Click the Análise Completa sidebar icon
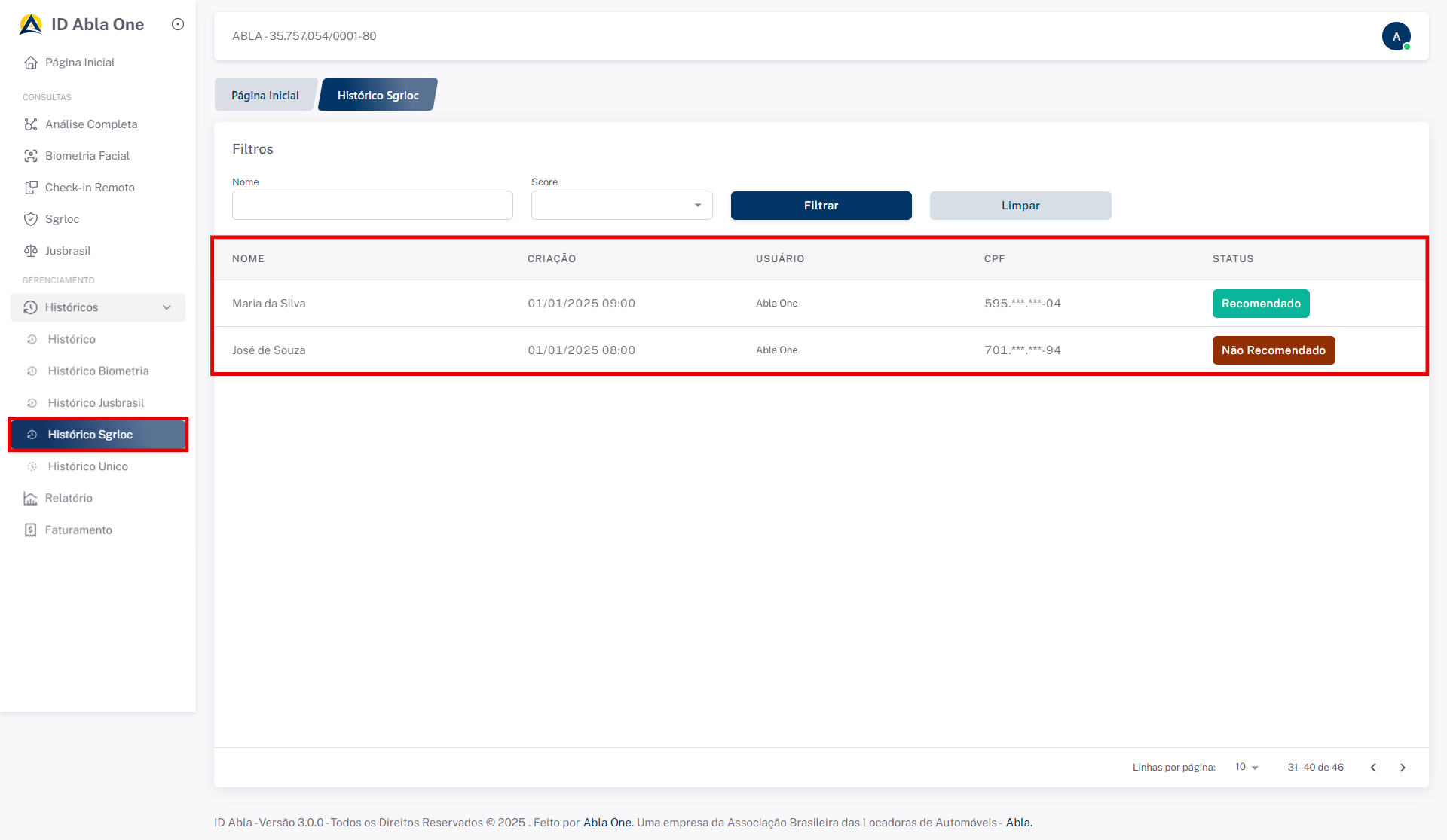Screen dimensions: 1447x840 30,124
